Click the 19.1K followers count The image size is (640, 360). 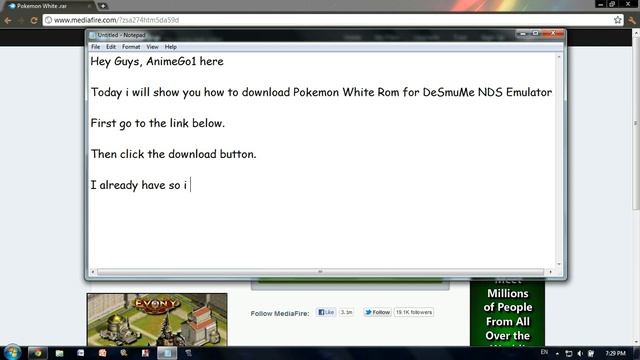[414, 312]
